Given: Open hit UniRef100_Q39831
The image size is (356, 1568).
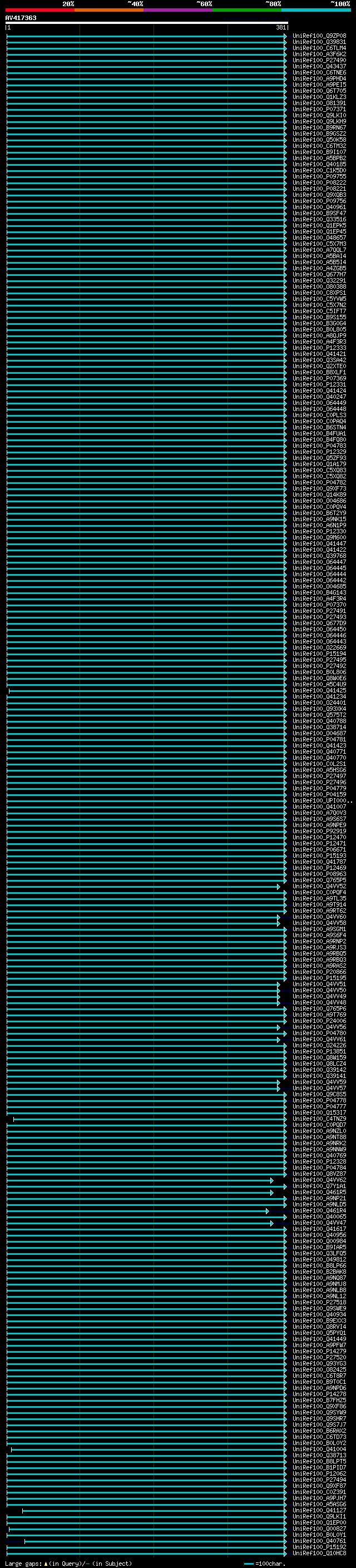Looking at the screenshot, I should coord(319,42).
